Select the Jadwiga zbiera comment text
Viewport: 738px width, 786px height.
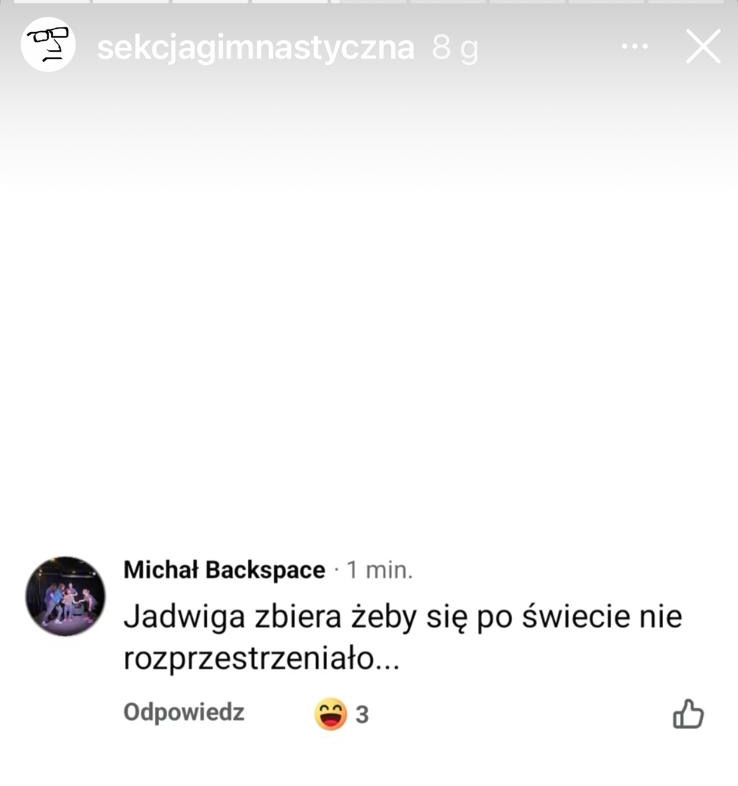(x=403, y=637)
